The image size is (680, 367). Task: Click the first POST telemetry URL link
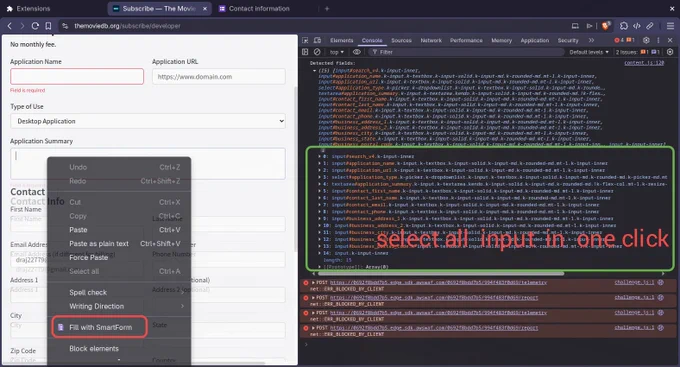(x=438, y=282)
